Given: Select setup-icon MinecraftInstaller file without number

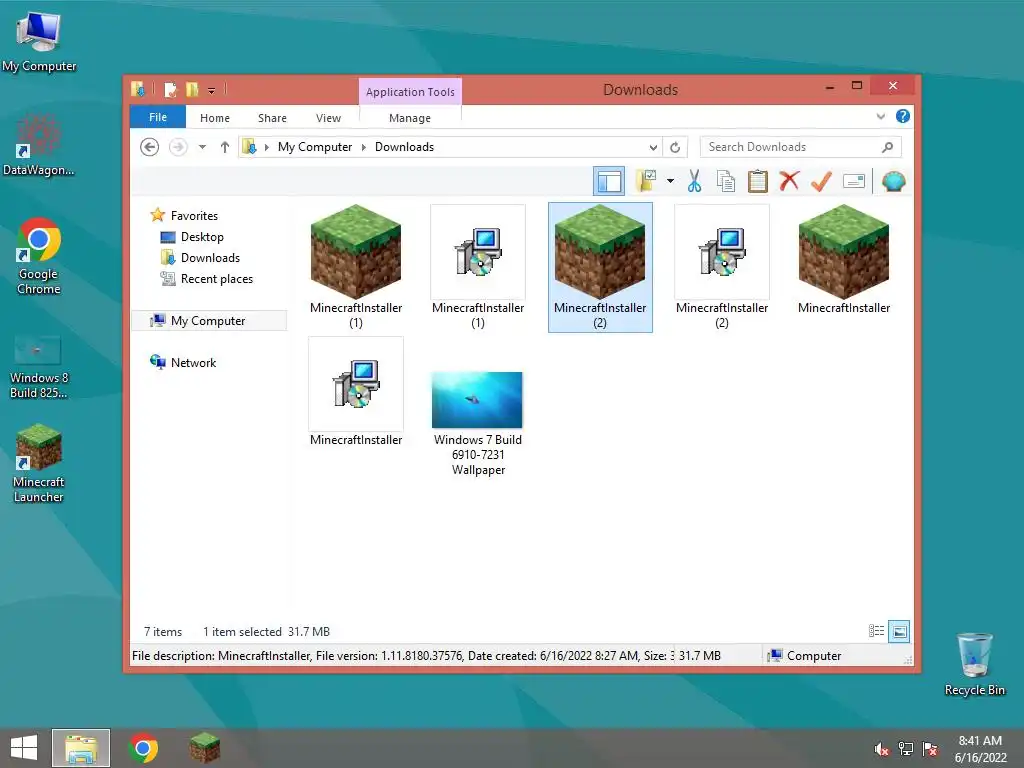Looking at the screenshot, I should [x=356, y=392].
